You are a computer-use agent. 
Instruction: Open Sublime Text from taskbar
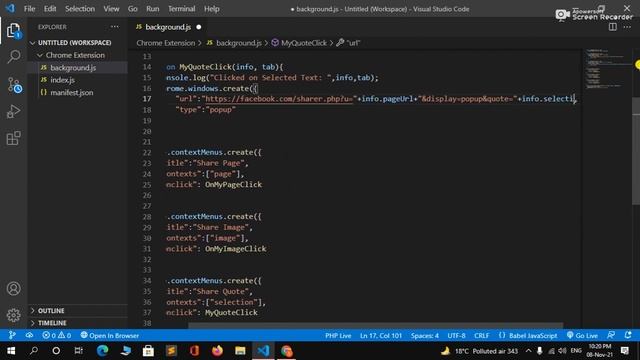171,351
